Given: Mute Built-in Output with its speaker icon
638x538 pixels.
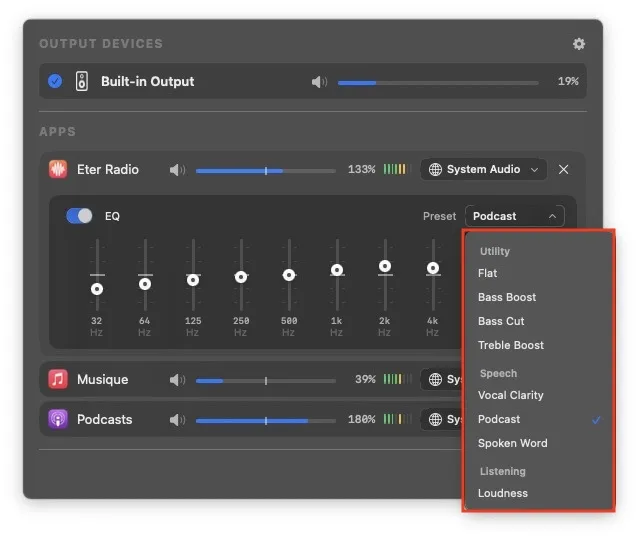Looking at the screenshot, I should pyautogui.click(x=319, y=82).
